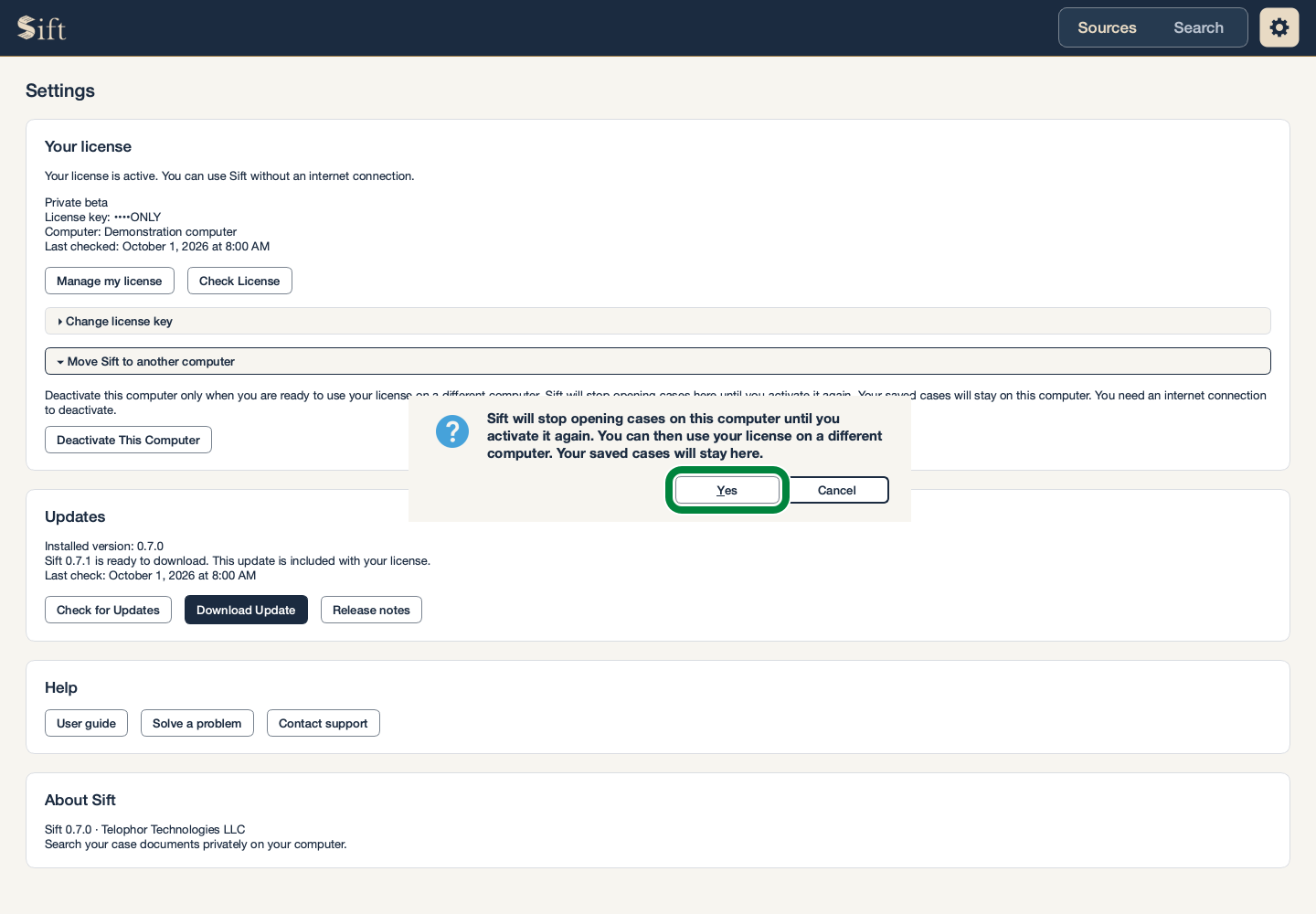Switch to the Search tab
Image resolution: width=1316 pixels, height=914 pixels.
point(1198,27)
